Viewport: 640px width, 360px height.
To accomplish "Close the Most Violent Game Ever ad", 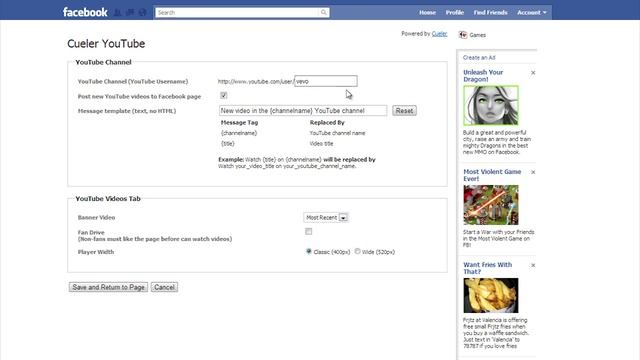I will pos(533,172).
